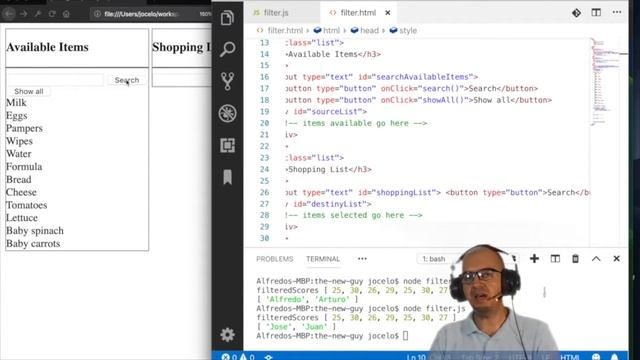Open the editor More Actions menu
Screen dimensions: 640x360
coord(617,13)
